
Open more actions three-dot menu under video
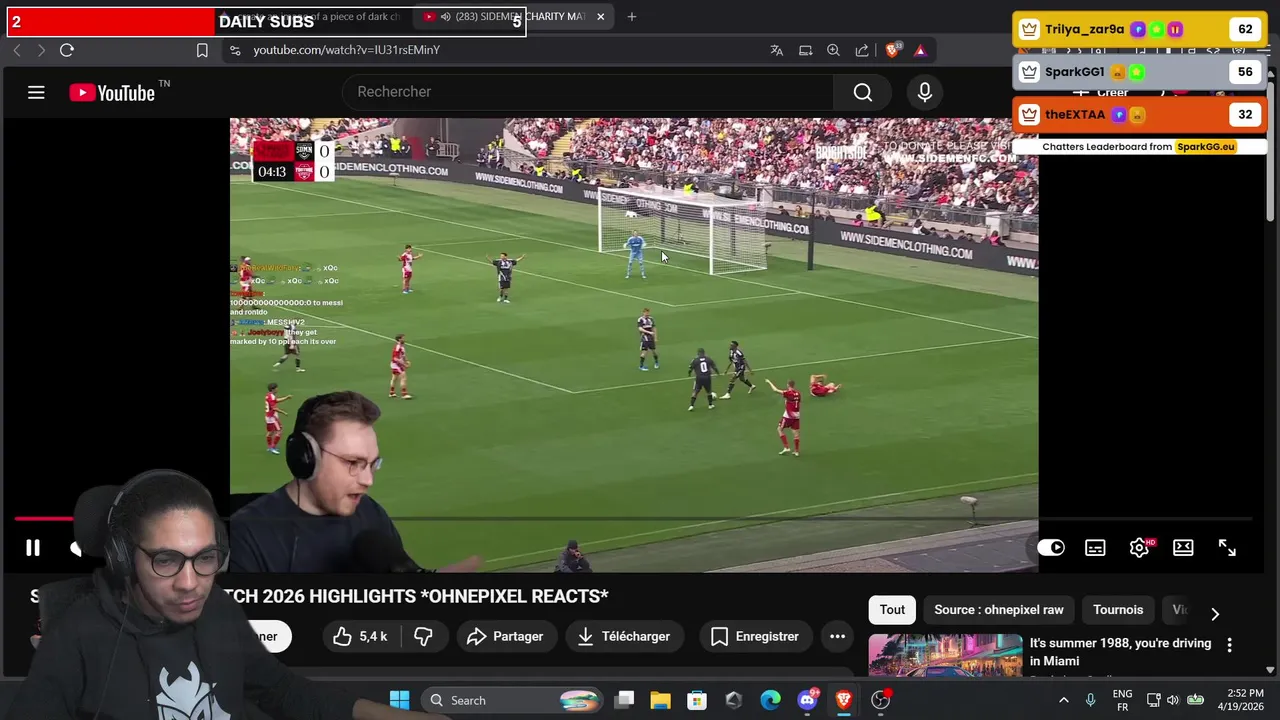[837, 636]
